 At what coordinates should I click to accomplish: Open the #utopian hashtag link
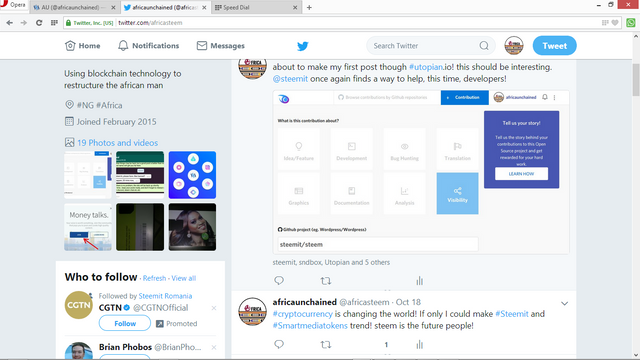pos(426,67)
